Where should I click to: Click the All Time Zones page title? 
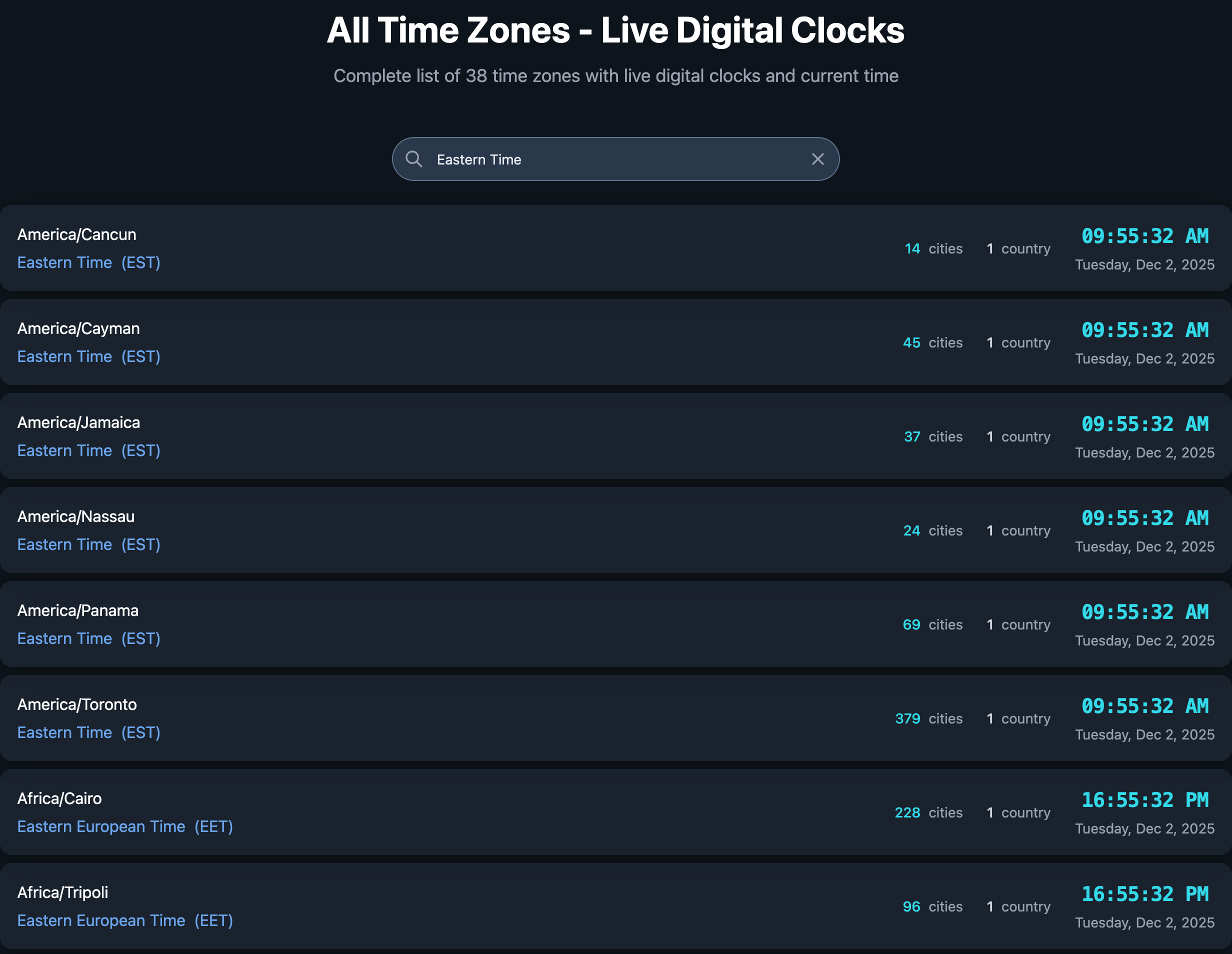615,31
